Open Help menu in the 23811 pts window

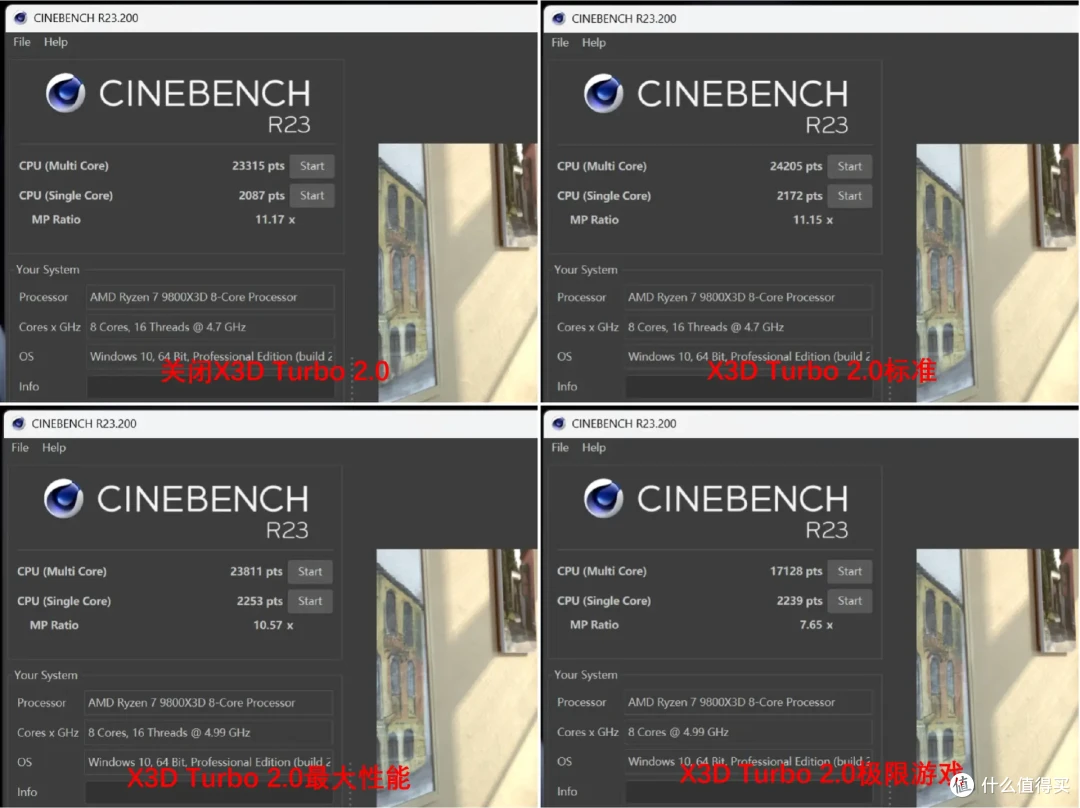[54, 448]
